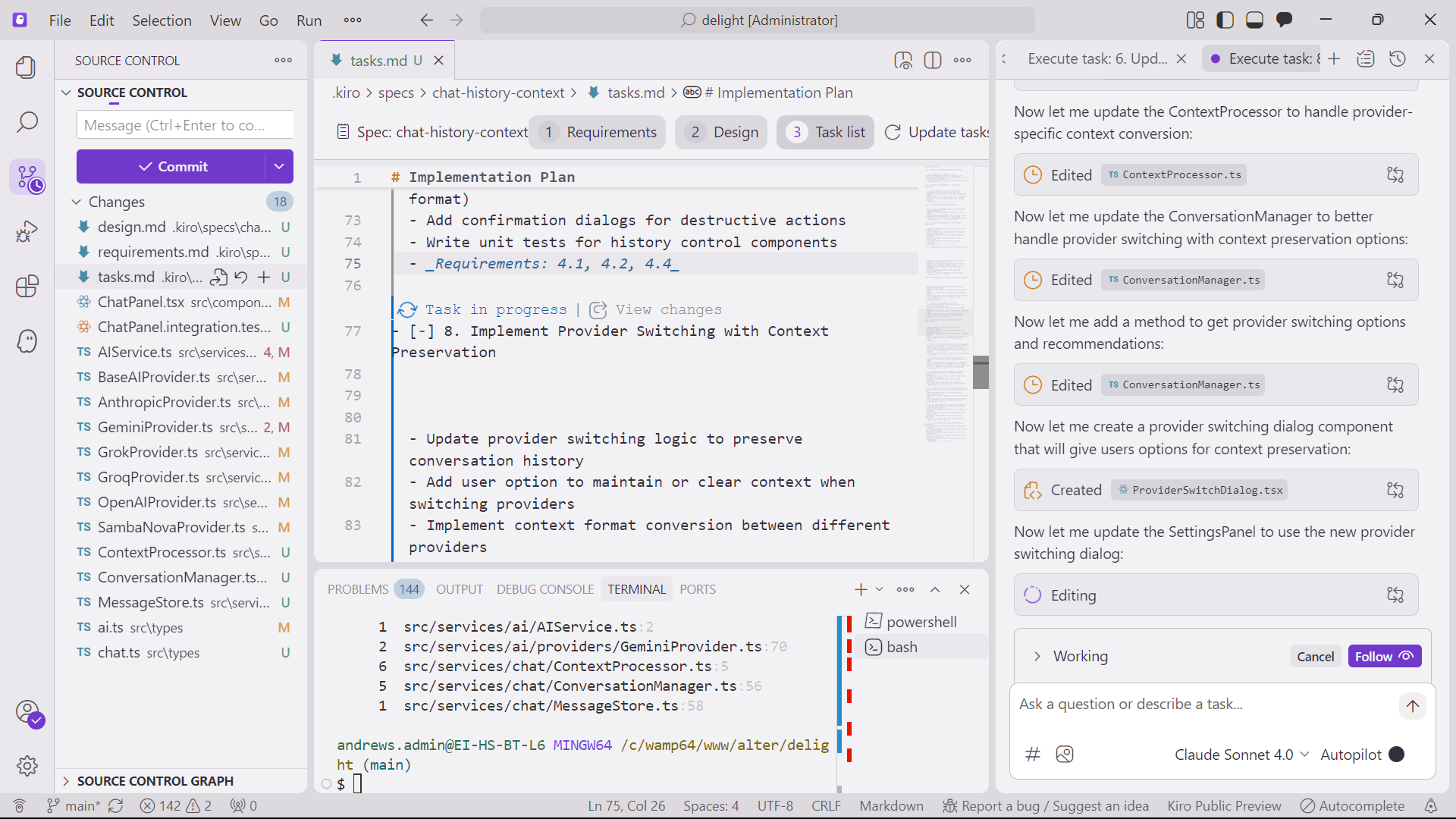
Task: Toggle the Follow button with eye icon
Action: 1384,657
